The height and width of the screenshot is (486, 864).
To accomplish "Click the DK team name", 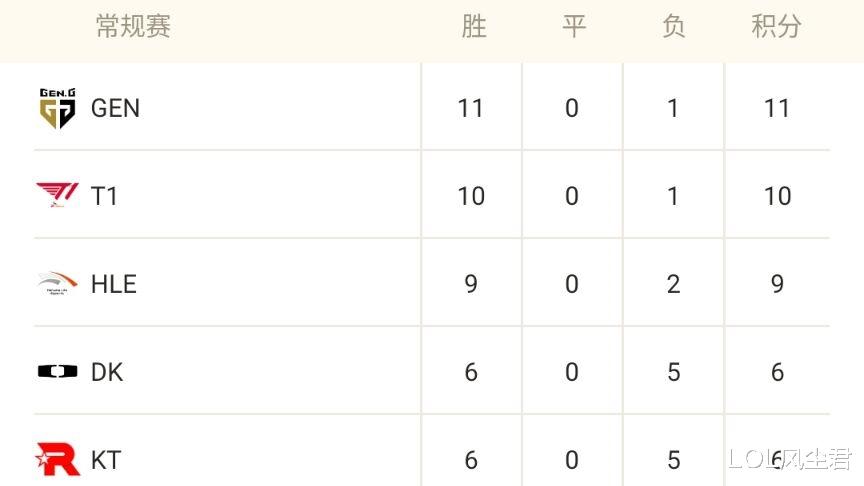I will pos(107,372).
